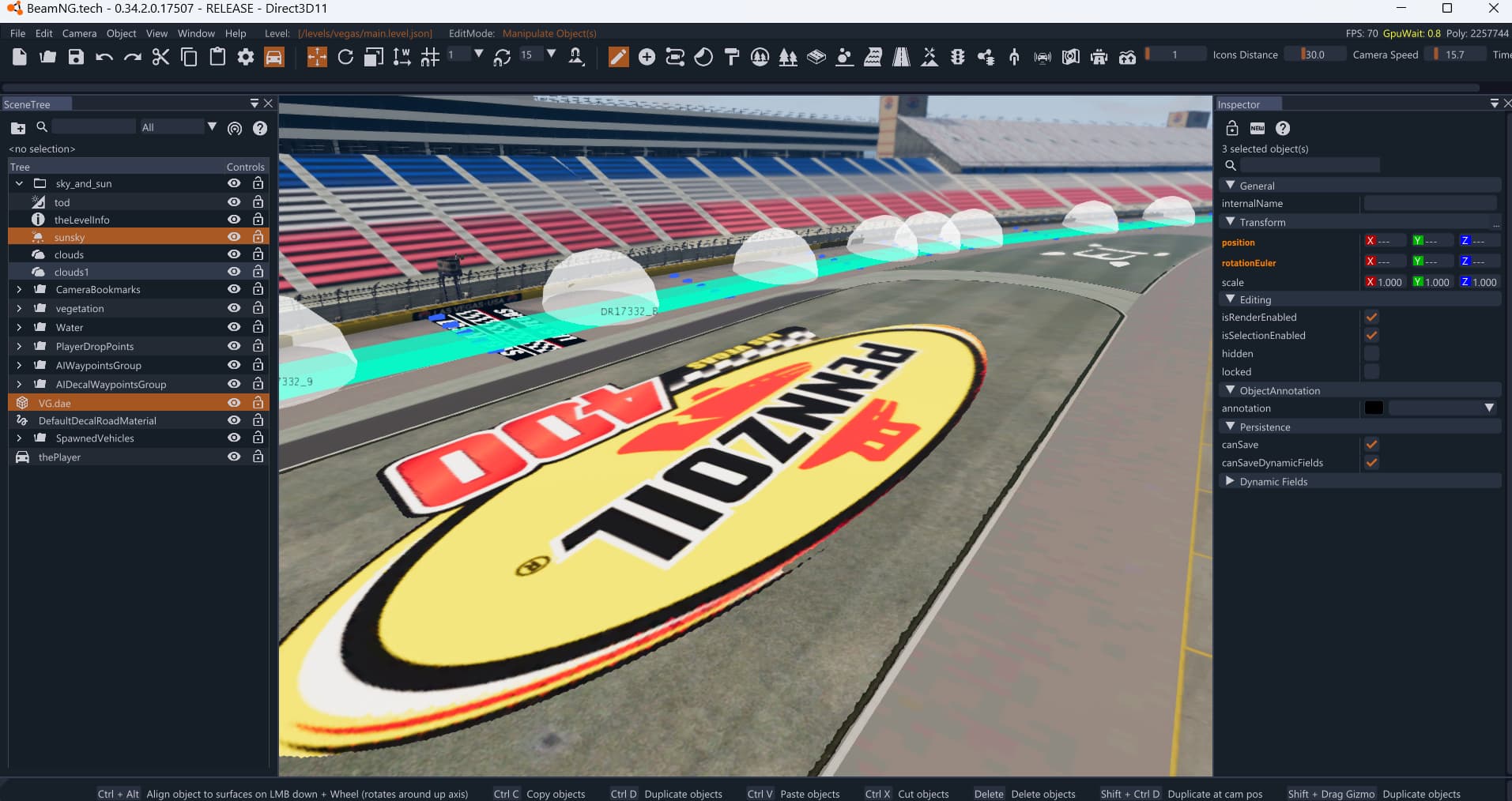Select the scale gizmo tool
1512x801 pixels.
tap(374, 57)
